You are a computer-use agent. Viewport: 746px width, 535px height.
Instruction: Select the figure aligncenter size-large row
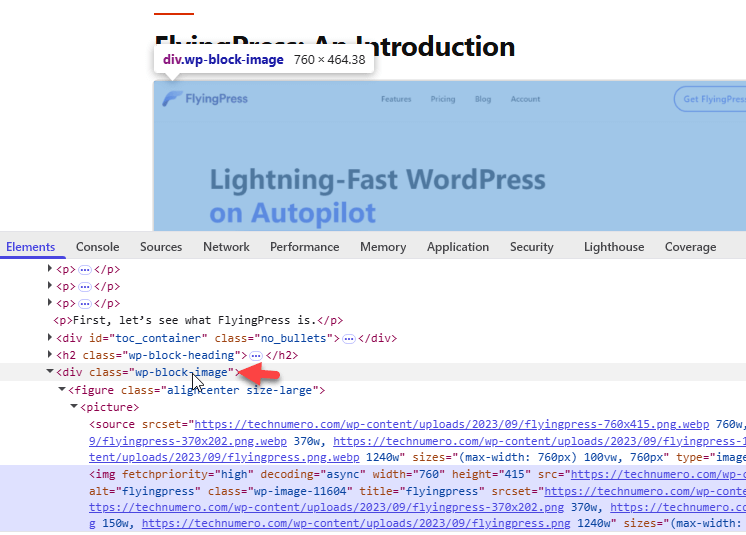[196, 390]
